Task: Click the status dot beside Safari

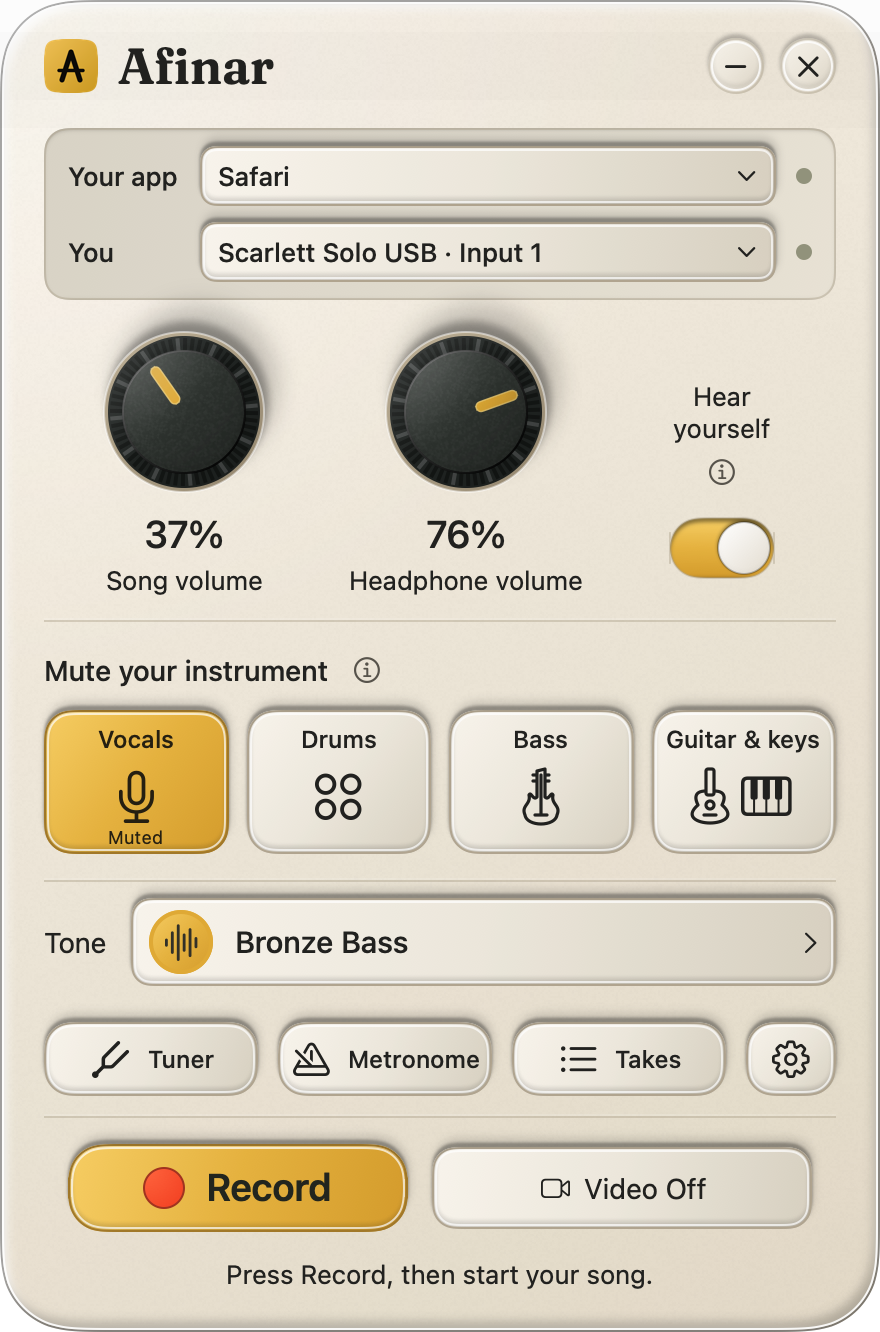Action: [803, 177]
